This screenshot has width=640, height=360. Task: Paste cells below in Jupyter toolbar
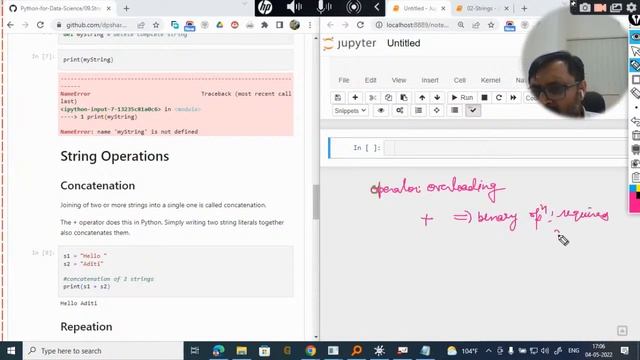(x=404, y=98)
